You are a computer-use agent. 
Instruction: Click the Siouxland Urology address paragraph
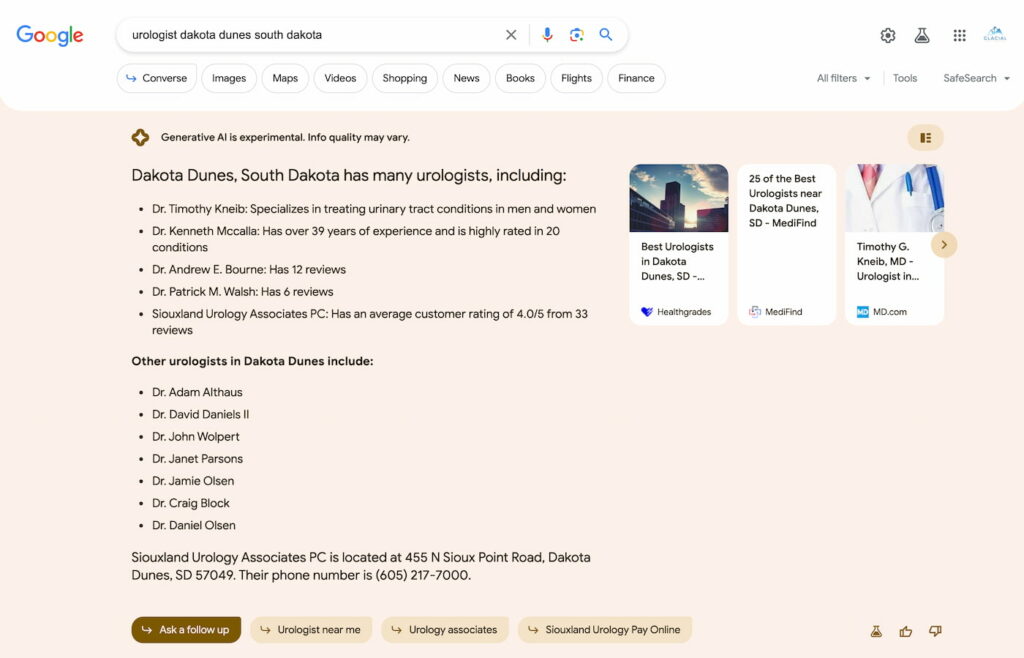(x=360, y=566)
